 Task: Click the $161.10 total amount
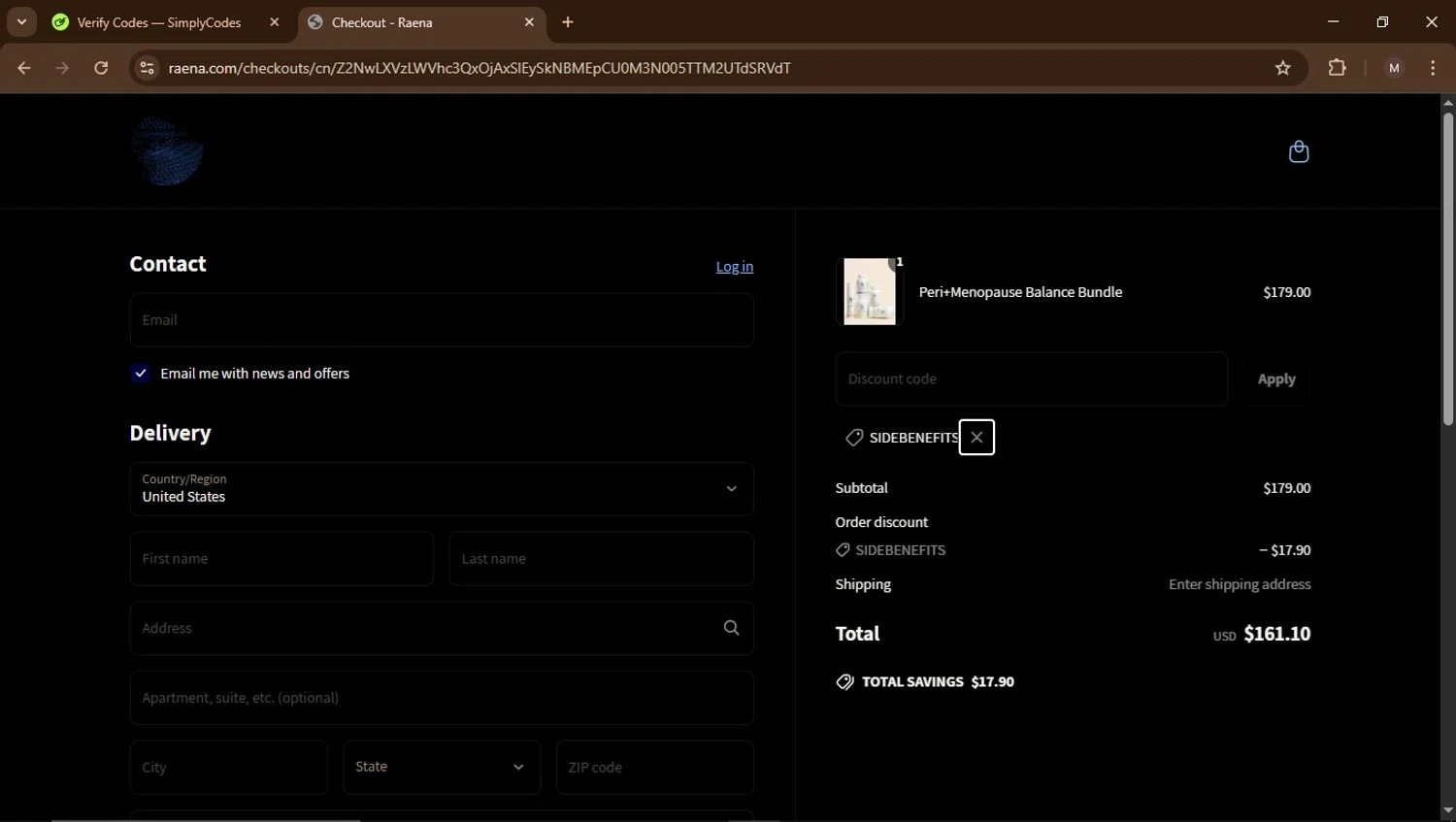(1277, 634)
